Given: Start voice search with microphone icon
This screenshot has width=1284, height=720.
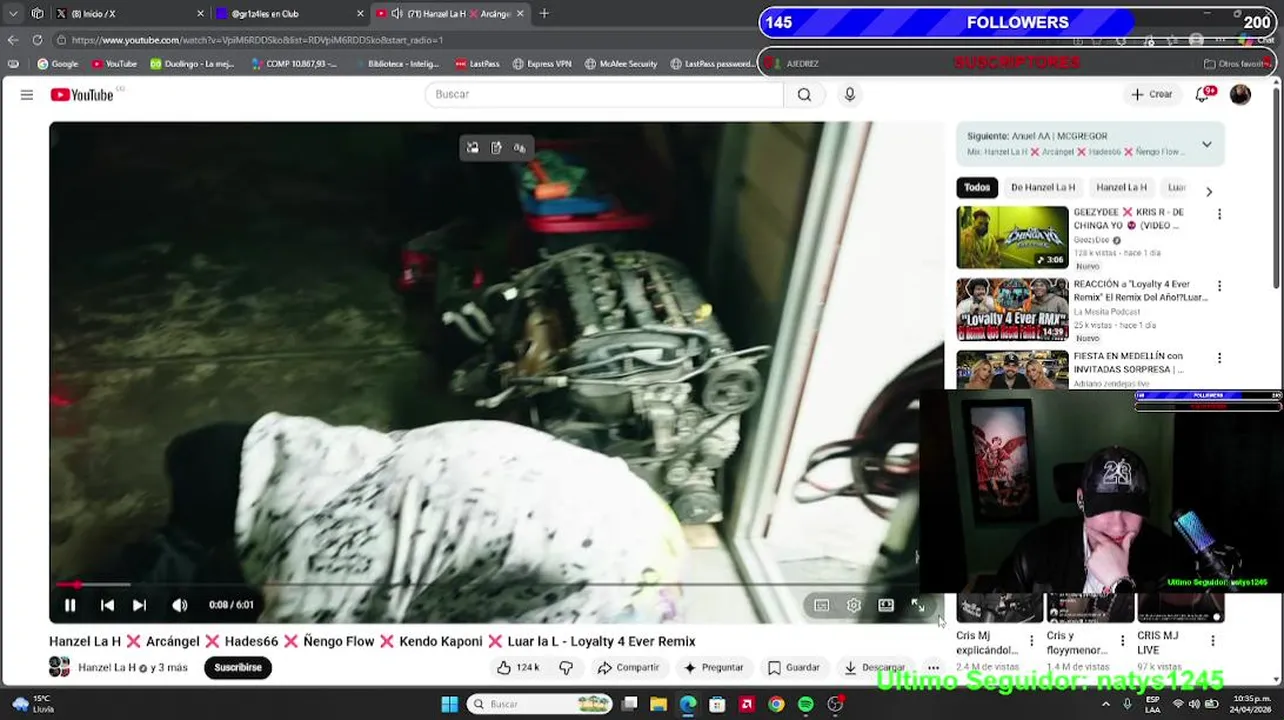Looking at the screenshot, I should [850, 94].
